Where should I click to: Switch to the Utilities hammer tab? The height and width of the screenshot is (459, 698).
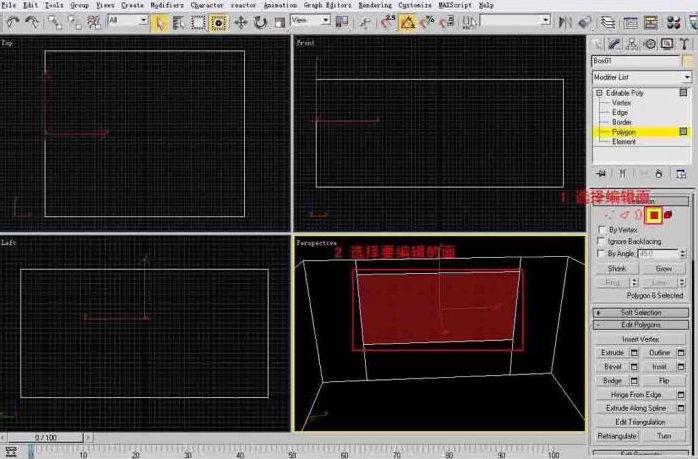(684, 44)
